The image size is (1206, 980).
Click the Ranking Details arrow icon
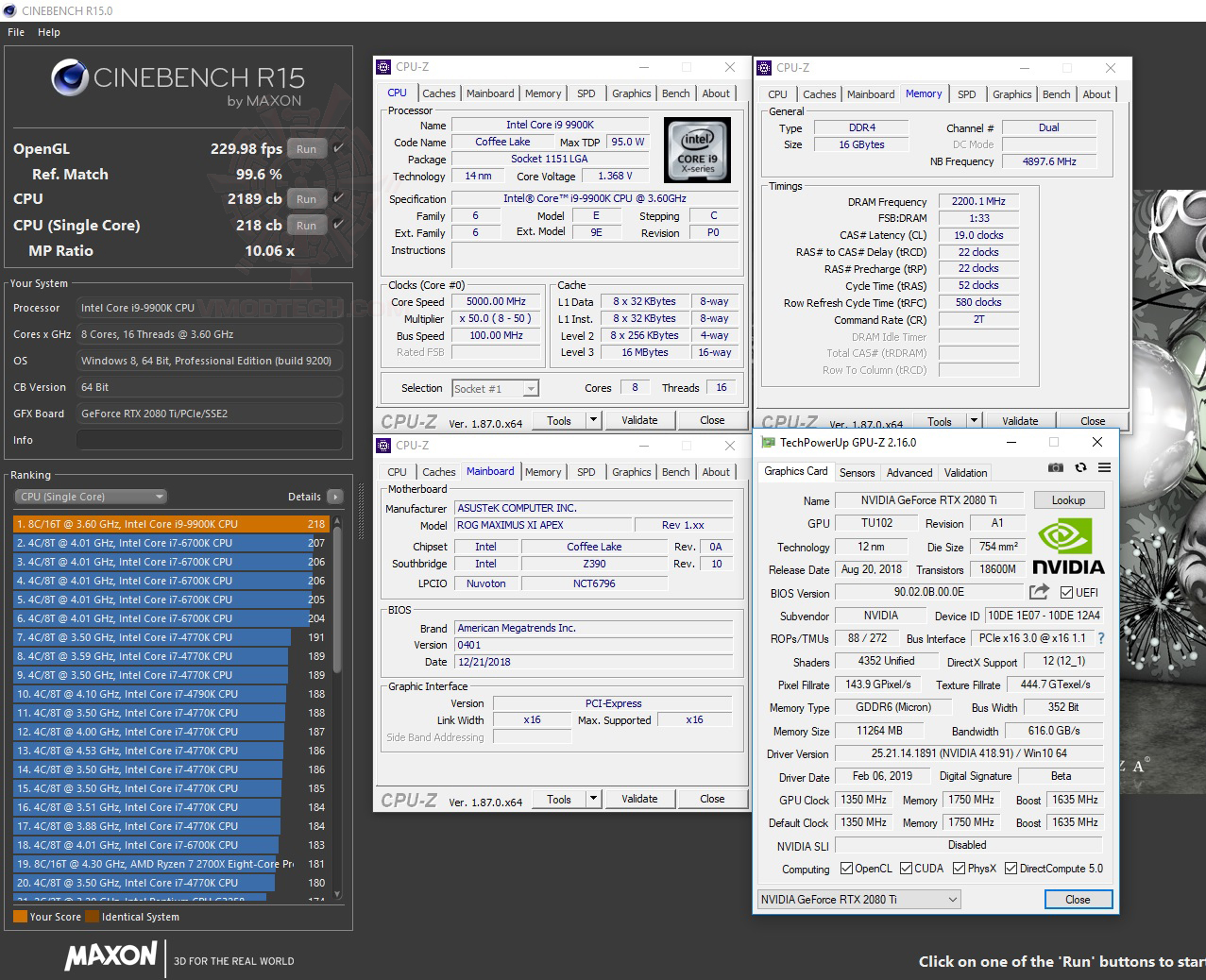pyautogui.click(x=334, y=497)
